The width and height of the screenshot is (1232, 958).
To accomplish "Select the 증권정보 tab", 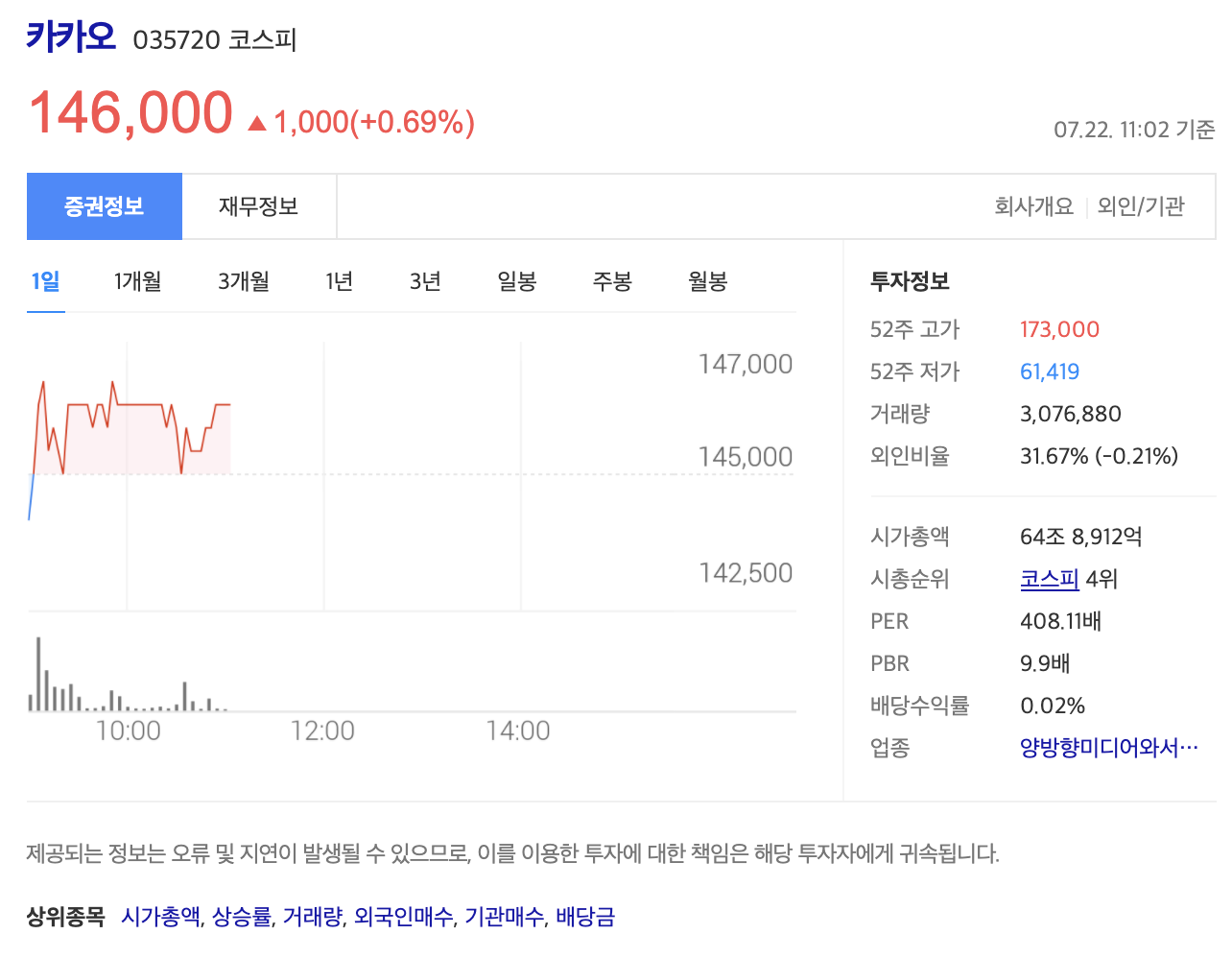I will click(x=105, y=206).
